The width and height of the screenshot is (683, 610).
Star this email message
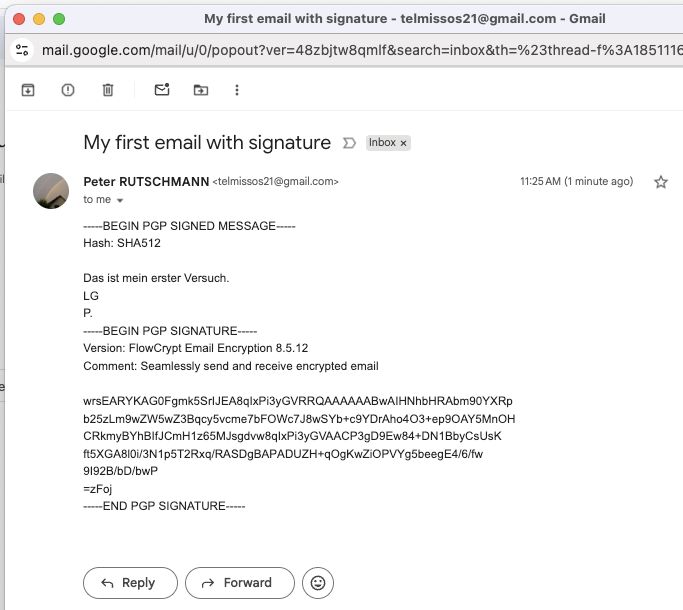[x=660, y=182]
